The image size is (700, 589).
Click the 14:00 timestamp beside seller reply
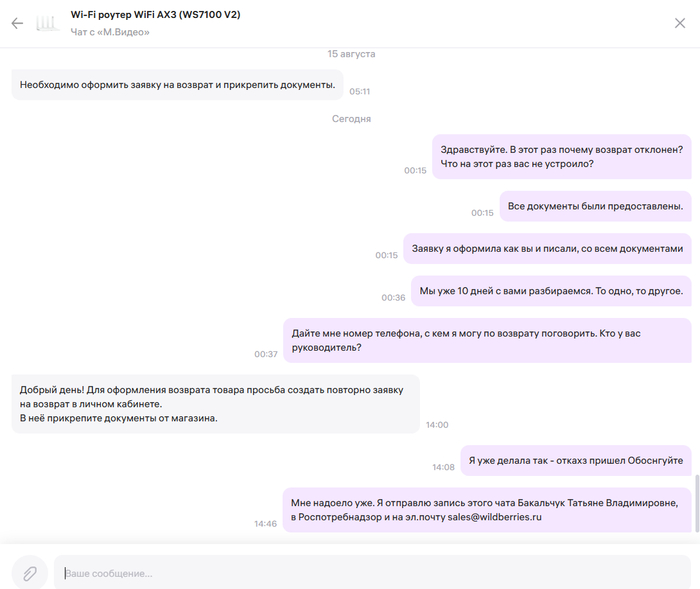coord(436,425)
